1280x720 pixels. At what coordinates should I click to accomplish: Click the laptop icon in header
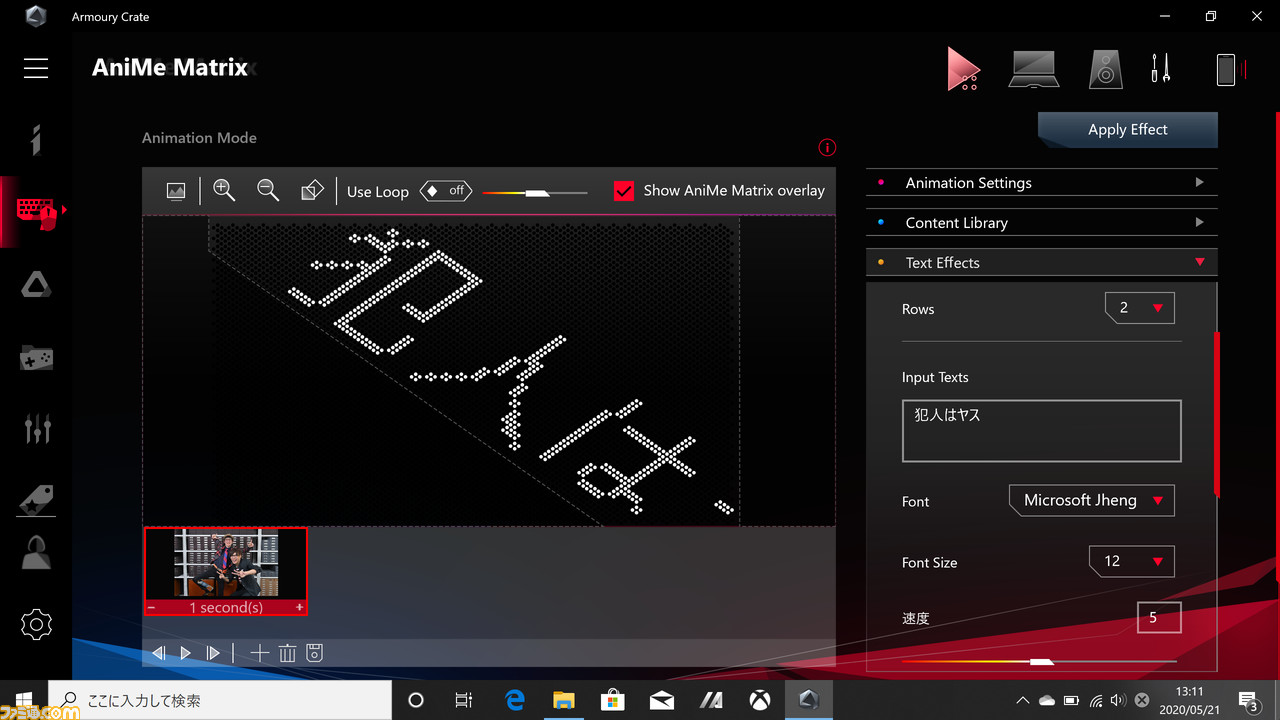click(x=1034, y=69)
